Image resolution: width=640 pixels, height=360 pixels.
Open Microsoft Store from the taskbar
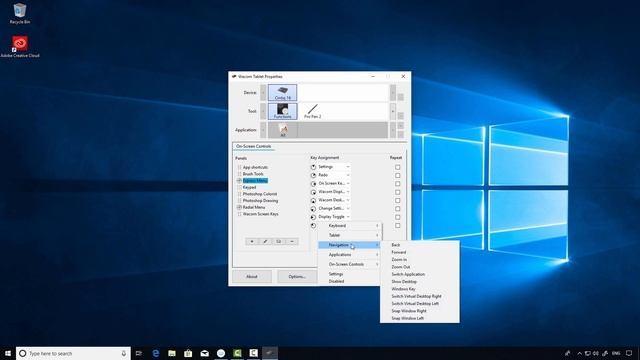[188, 353]
